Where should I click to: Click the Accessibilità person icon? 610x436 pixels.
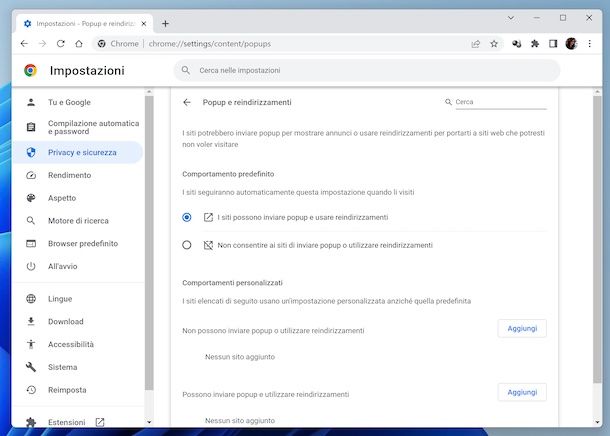tap(31, 344)
